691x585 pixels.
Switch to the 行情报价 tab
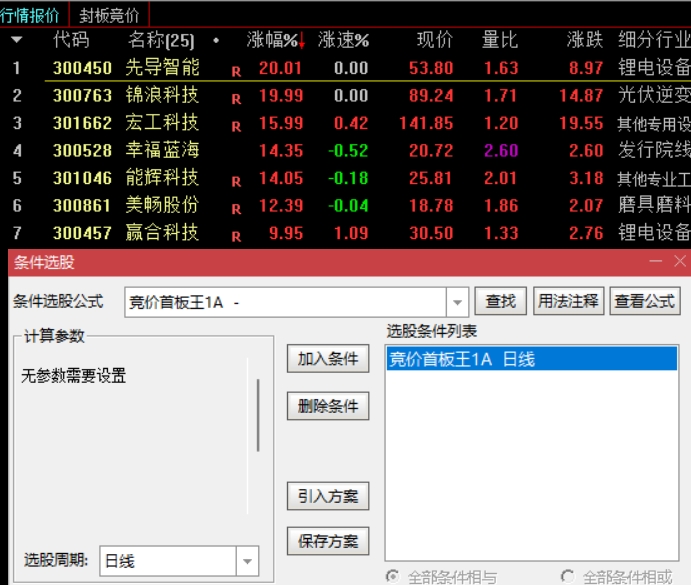[x=31, y=15]
